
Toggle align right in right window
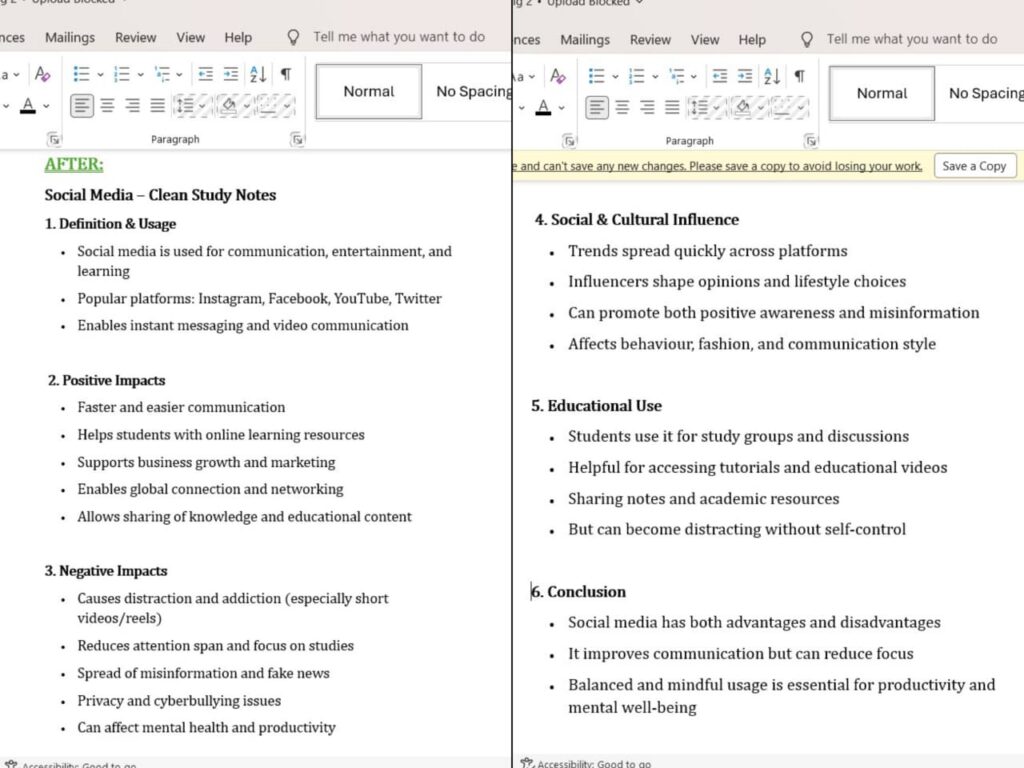click(x=647, y=107)
